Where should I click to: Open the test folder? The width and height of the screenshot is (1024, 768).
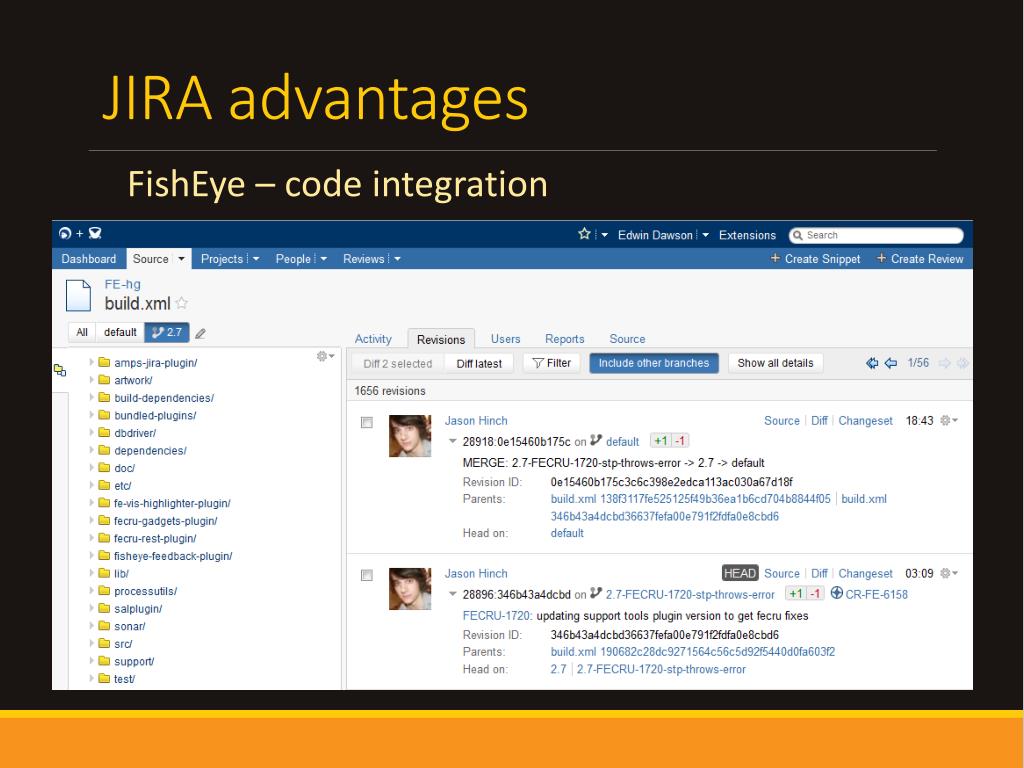point(124,679)
